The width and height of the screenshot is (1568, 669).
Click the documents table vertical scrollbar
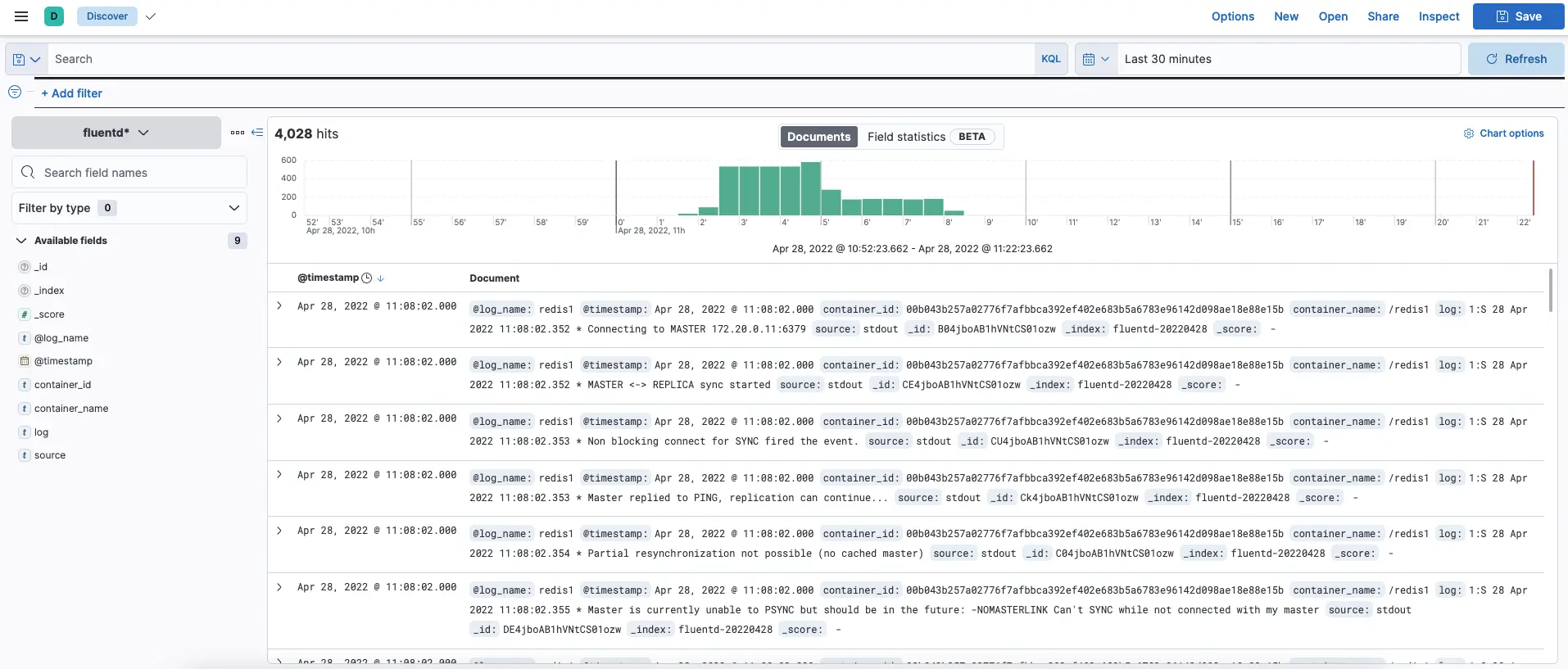[1550, 291]
